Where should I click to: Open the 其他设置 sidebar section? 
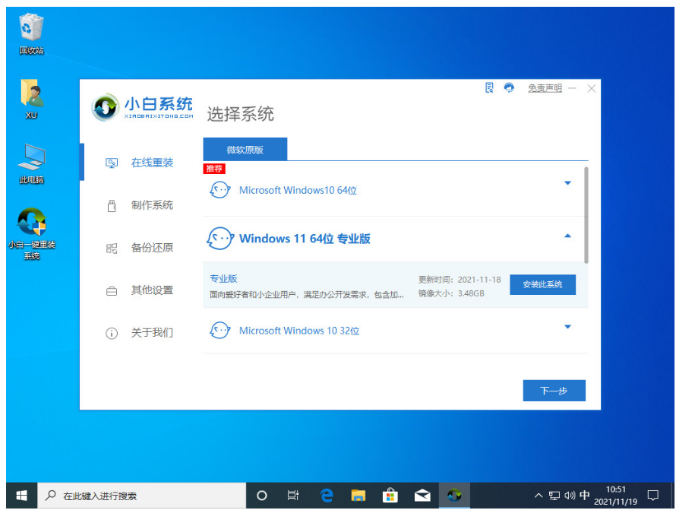pos(151,290)
